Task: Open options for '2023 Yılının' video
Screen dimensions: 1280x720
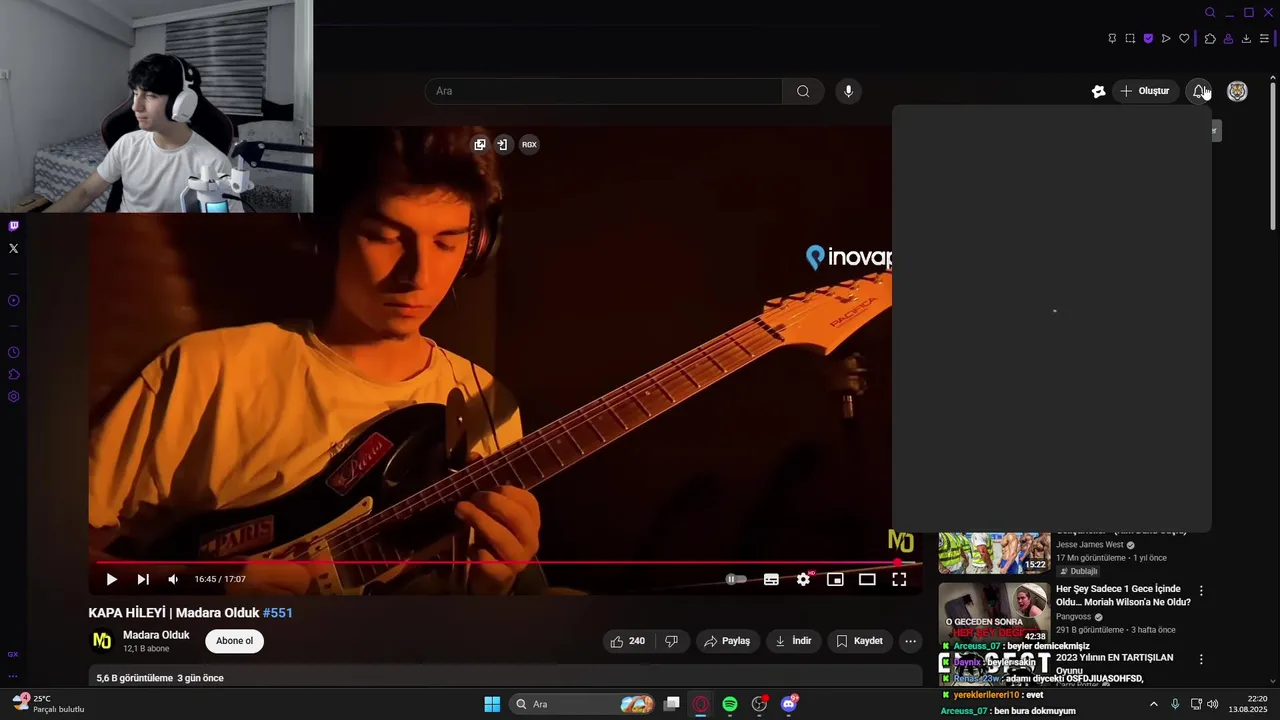Action: [1201, 660]
